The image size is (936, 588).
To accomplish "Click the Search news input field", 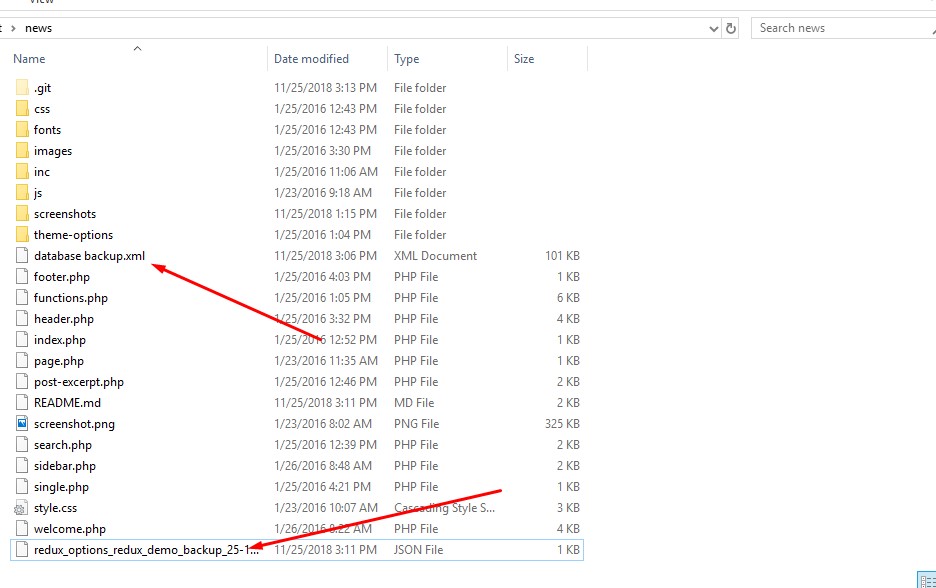I will pos(843,28).
